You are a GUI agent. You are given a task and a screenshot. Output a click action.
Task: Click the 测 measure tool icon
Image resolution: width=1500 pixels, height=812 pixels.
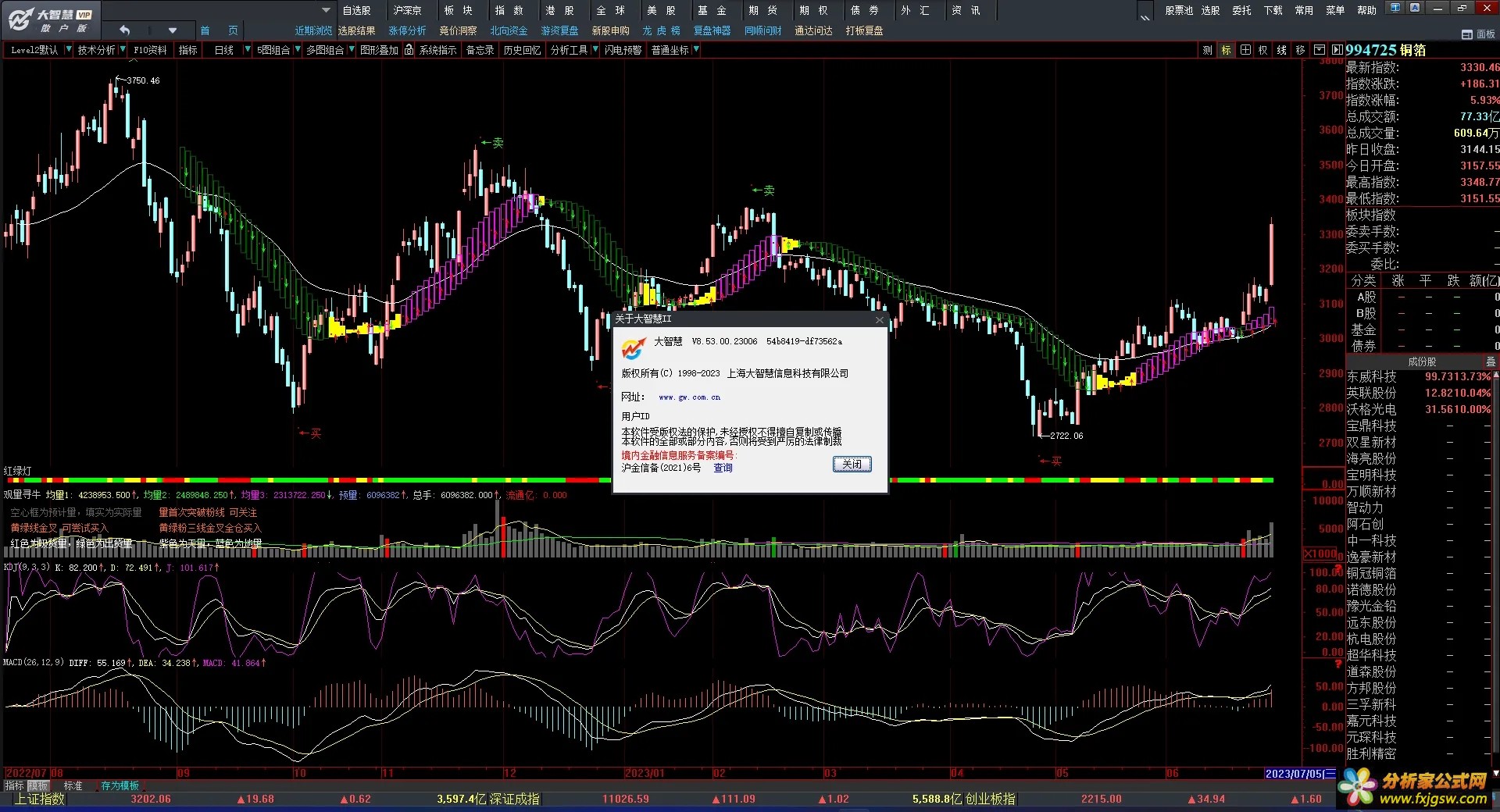(x=1208, y=50)
